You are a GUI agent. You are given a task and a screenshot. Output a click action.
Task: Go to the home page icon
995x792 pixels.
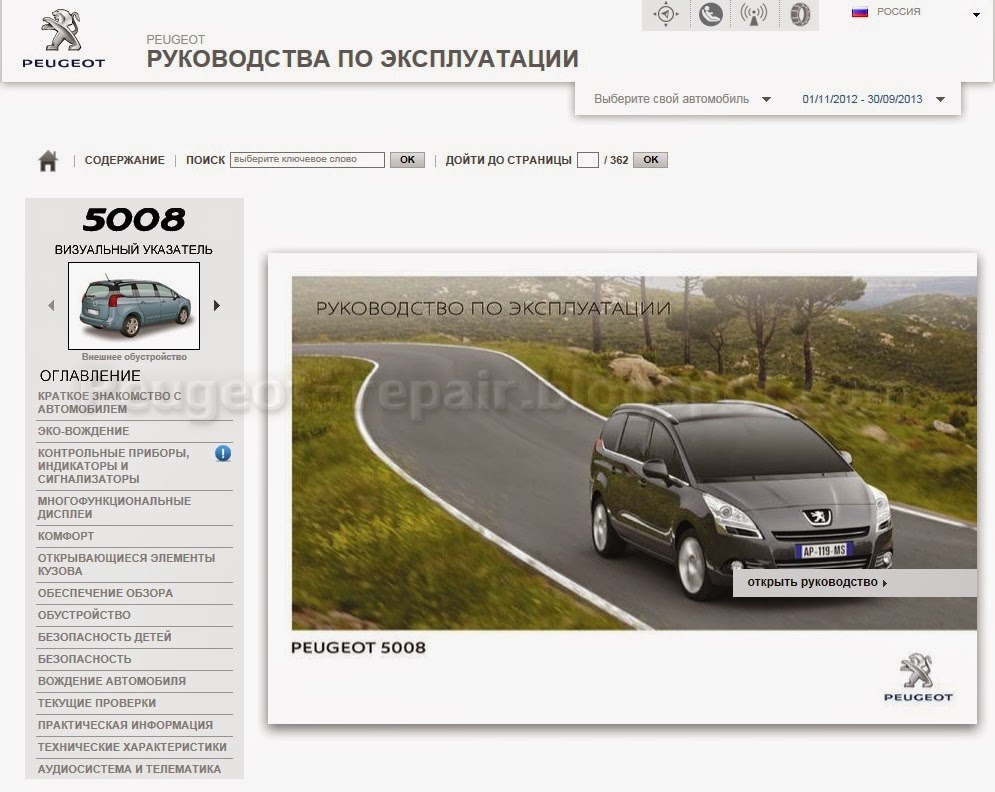point(48,161)
